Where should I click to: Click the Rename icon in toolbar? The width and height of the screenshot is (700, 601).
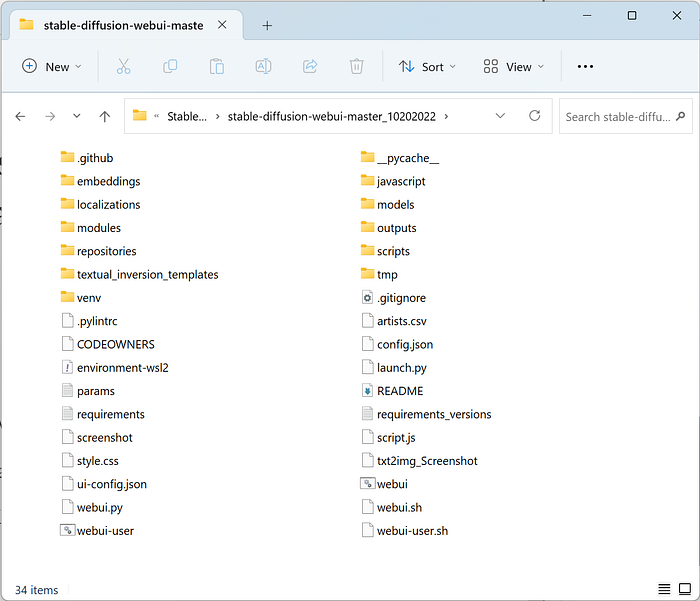tap(263, 67)
